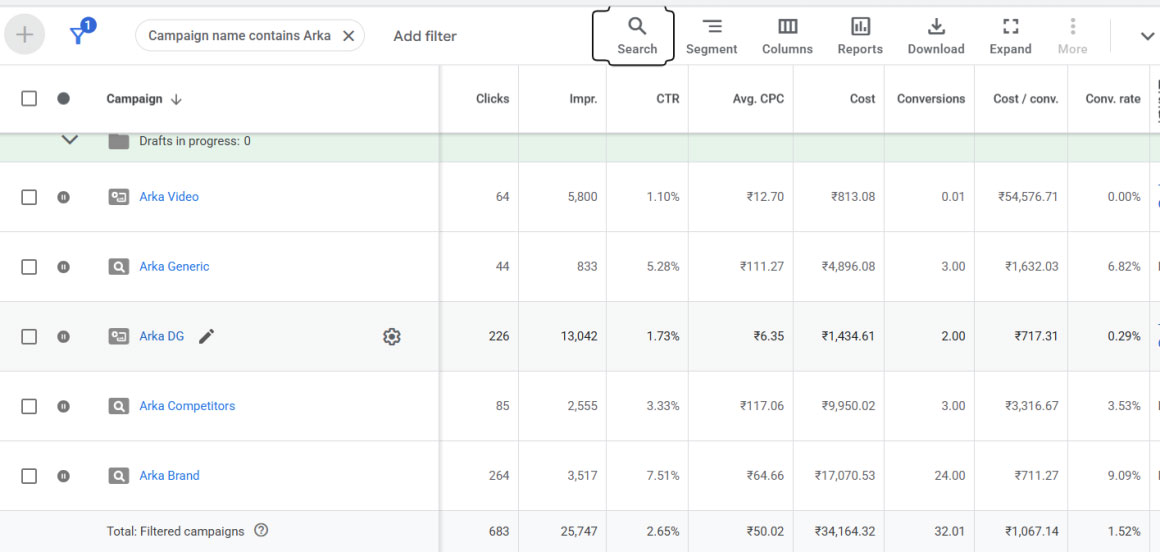Open the Columns icon options
This screenshot has width=1160, height=552.
point(787,27)
